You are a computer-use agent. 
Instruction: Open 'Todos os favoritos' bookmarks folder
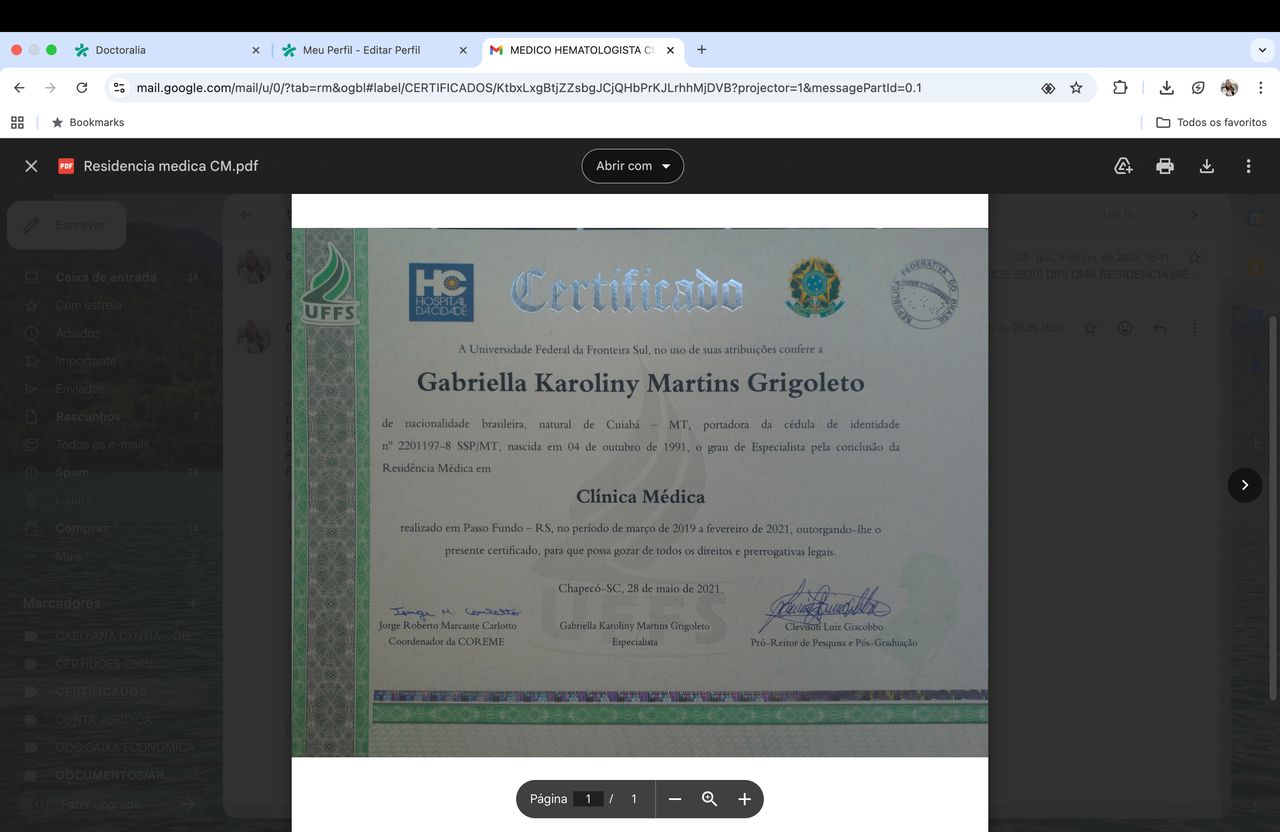(1211, 122)
